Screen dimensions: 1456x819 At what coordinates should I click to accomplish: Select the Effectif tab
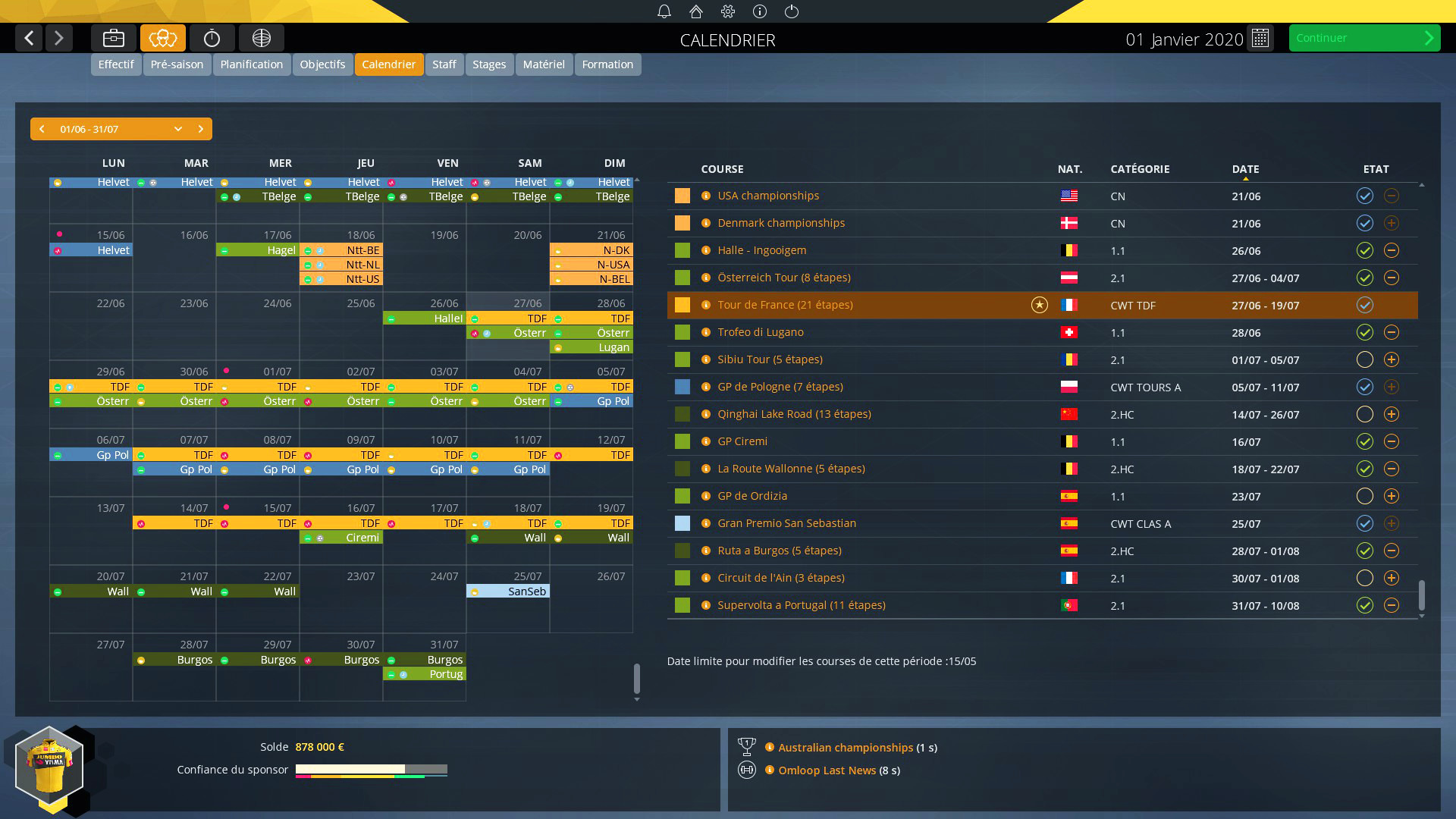coord(115,64)
